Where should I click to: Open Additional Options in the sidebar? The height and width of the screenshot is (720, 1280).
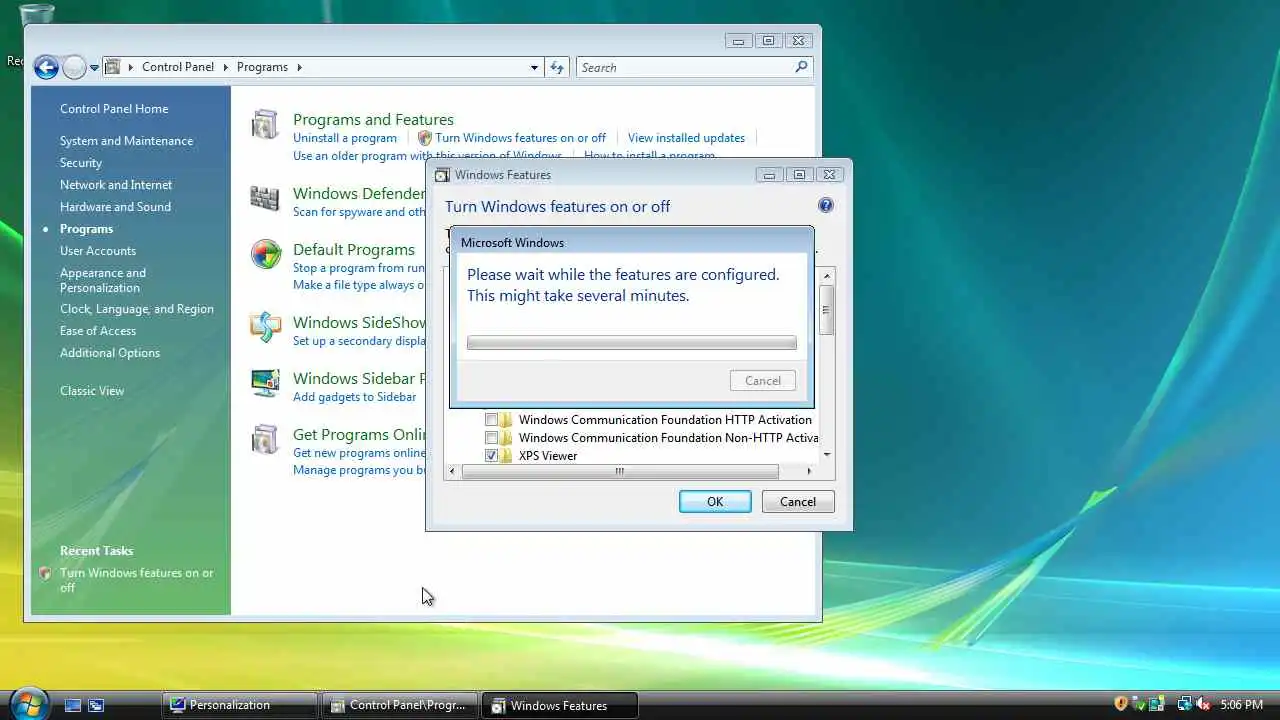pos(110,353)
